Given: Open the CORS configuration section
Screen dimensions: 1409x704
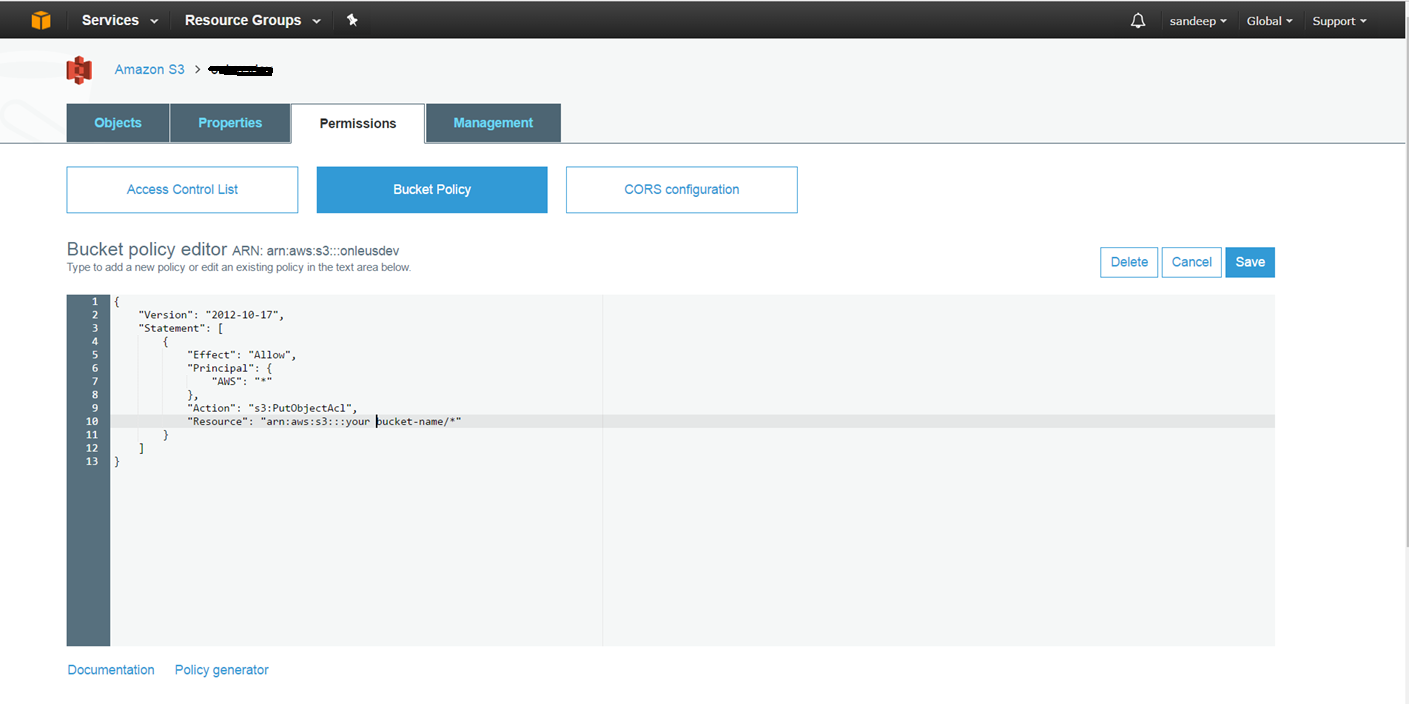Looking at the screenshot, I should 682,190.
